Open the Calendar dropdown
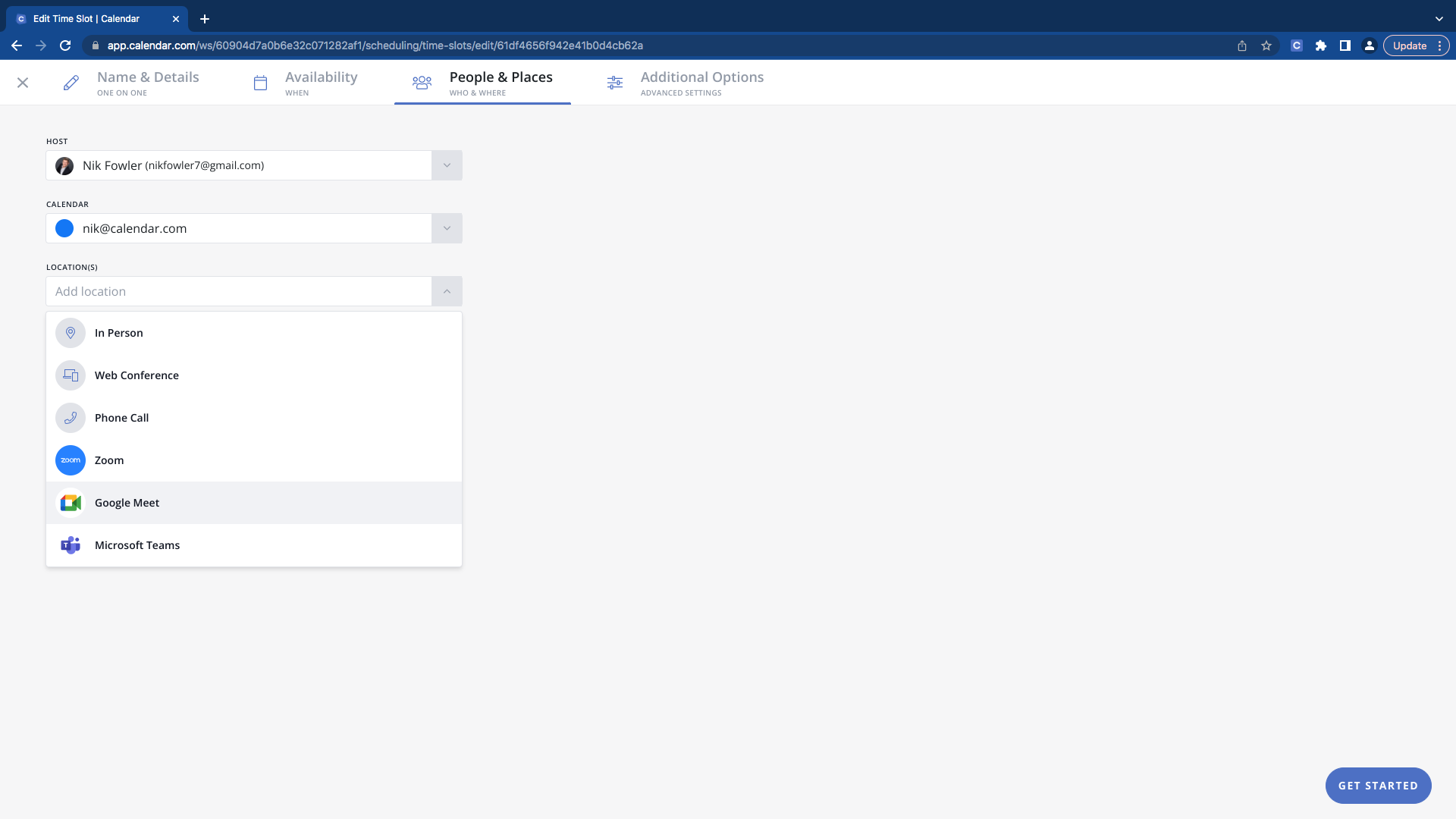This screenshot has width=1456, height=819. click(x=447, y=227)
